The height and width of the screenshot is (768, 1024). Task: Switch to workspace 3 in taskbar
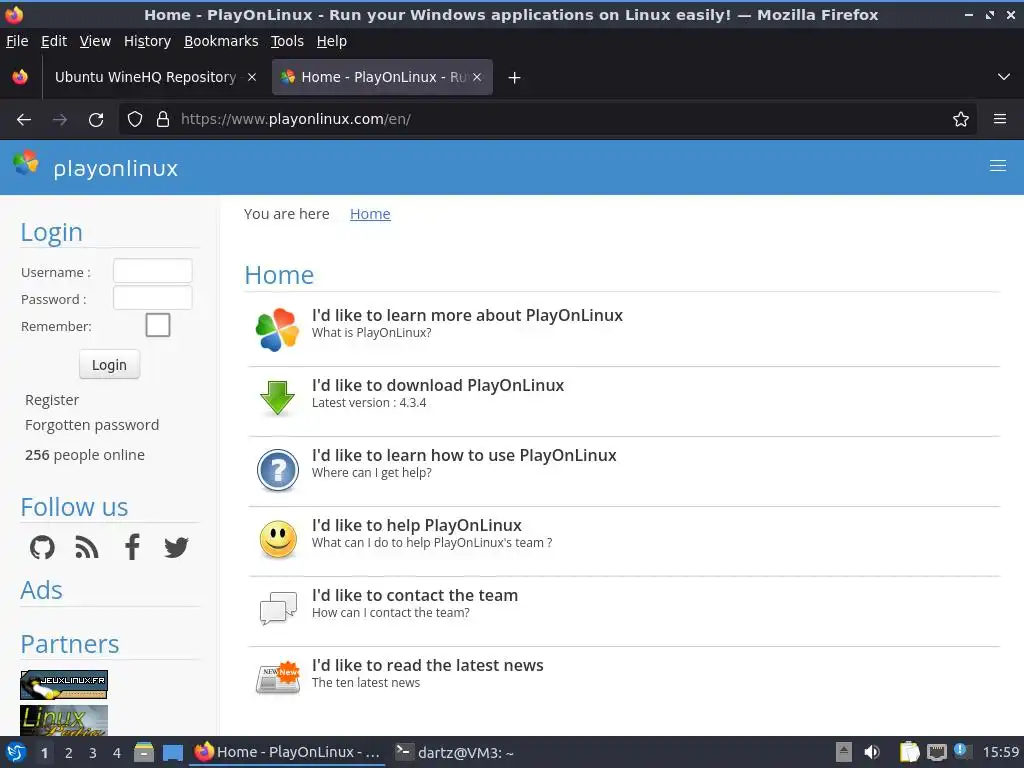[93, 753]
